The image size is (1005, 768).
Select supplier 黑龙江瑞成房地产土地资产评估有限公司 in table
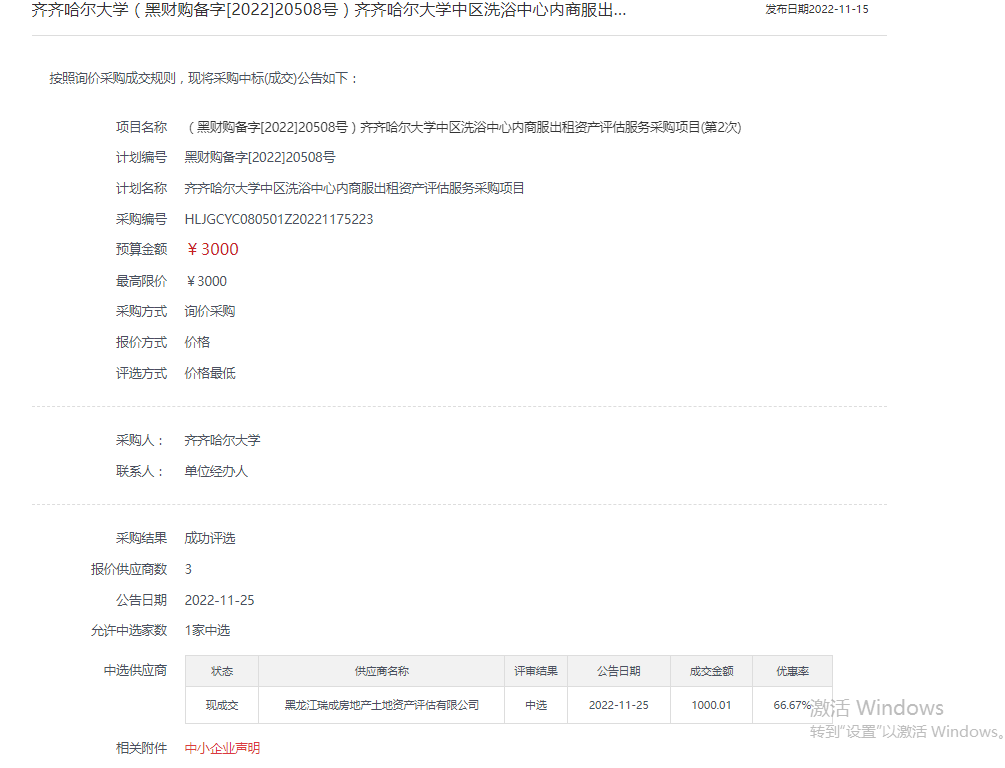tap(383, 705)
